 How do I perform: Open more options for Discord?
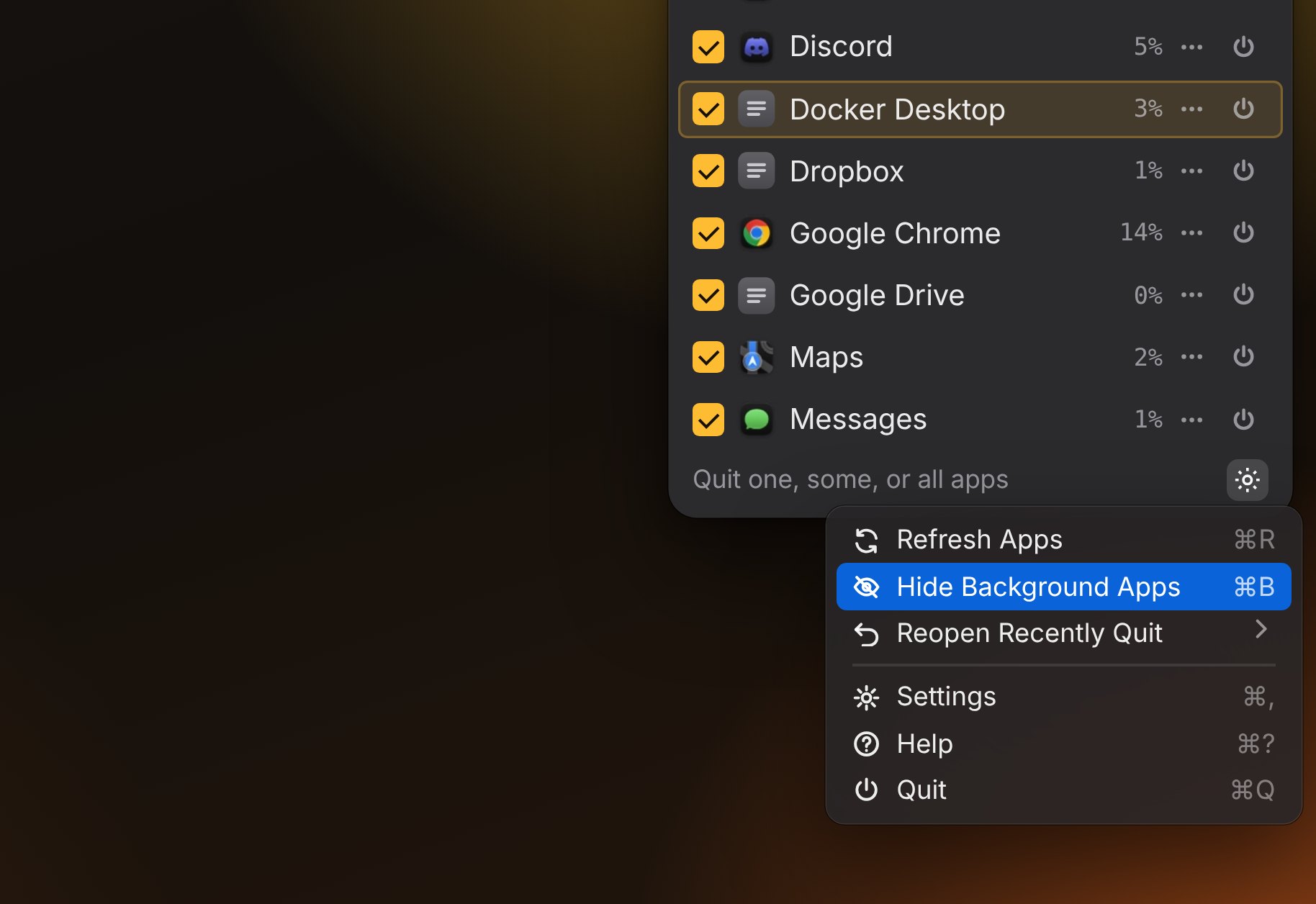click(1191, 48)
